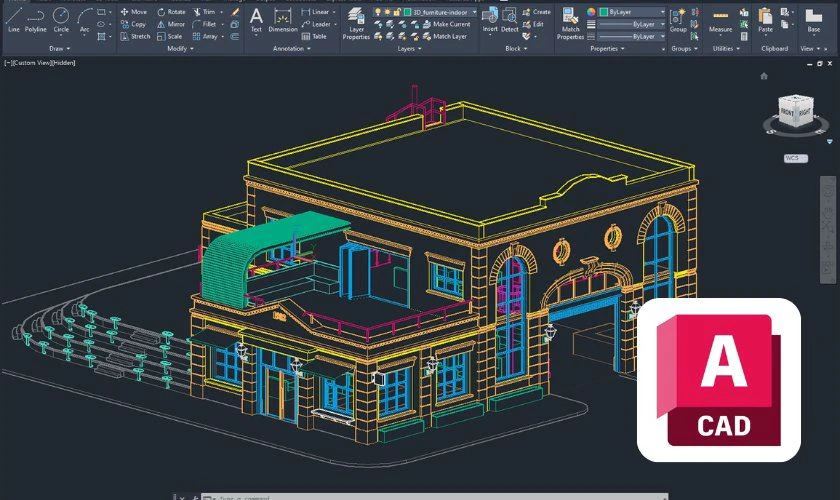Insert a Table

coord(314,36)
